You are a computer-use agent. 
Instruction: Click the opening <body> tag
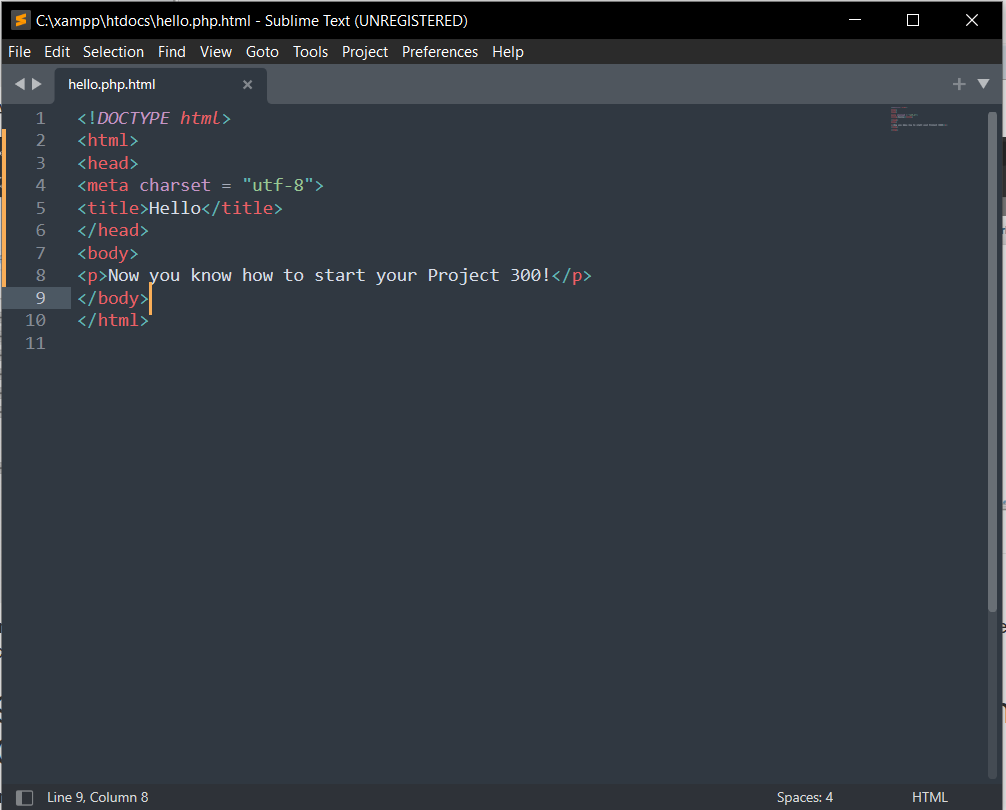(108, 253)
